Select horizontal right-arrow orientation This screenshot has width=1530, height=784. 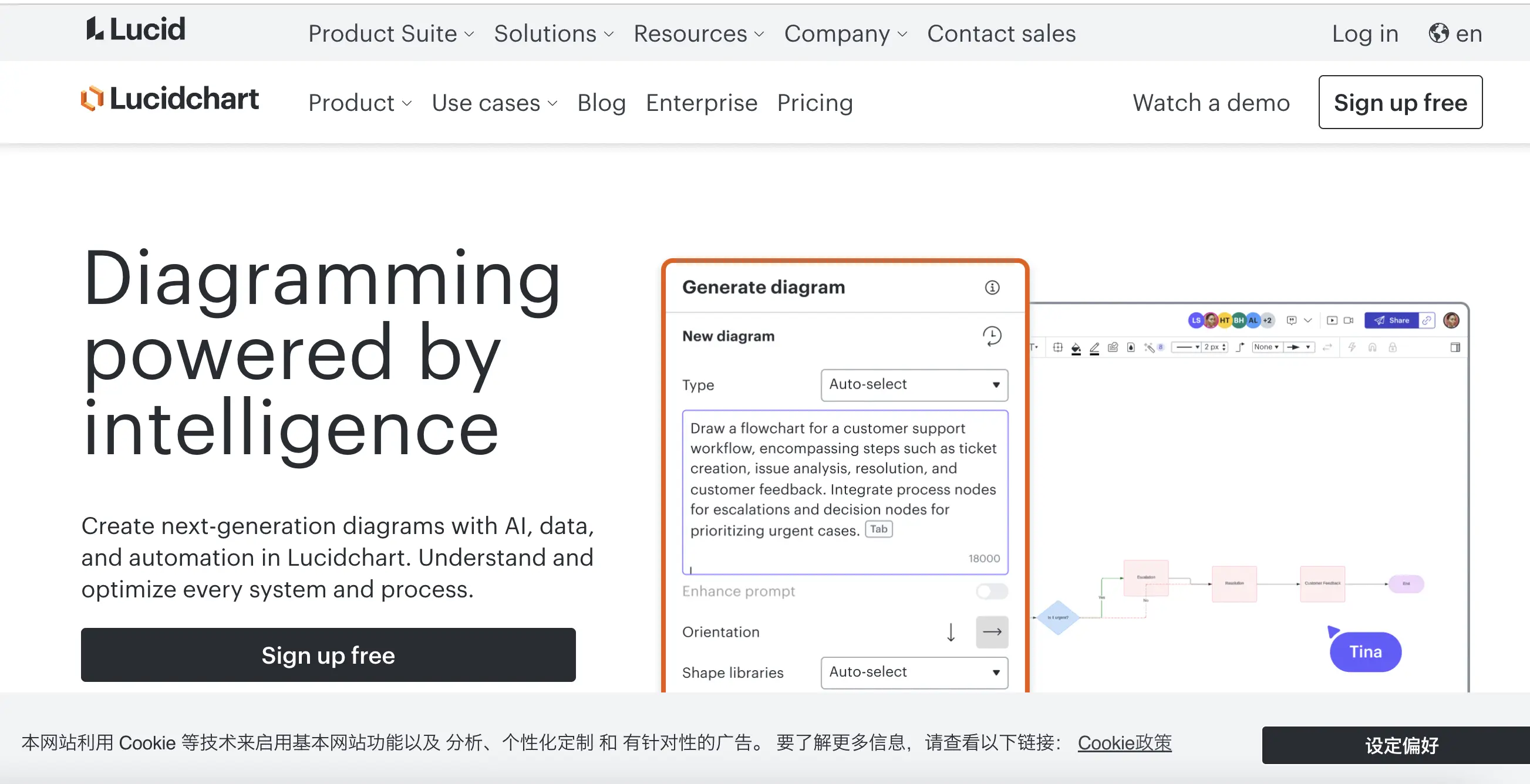991,632
